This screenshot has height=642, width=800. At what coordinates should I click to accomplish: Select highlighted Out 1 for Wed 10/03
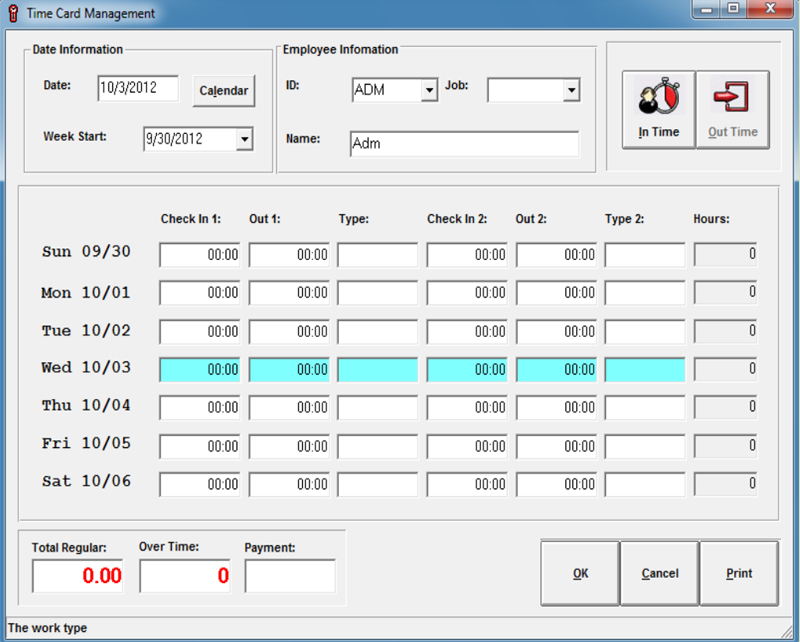pyautogui.click(x=289, y=369)
